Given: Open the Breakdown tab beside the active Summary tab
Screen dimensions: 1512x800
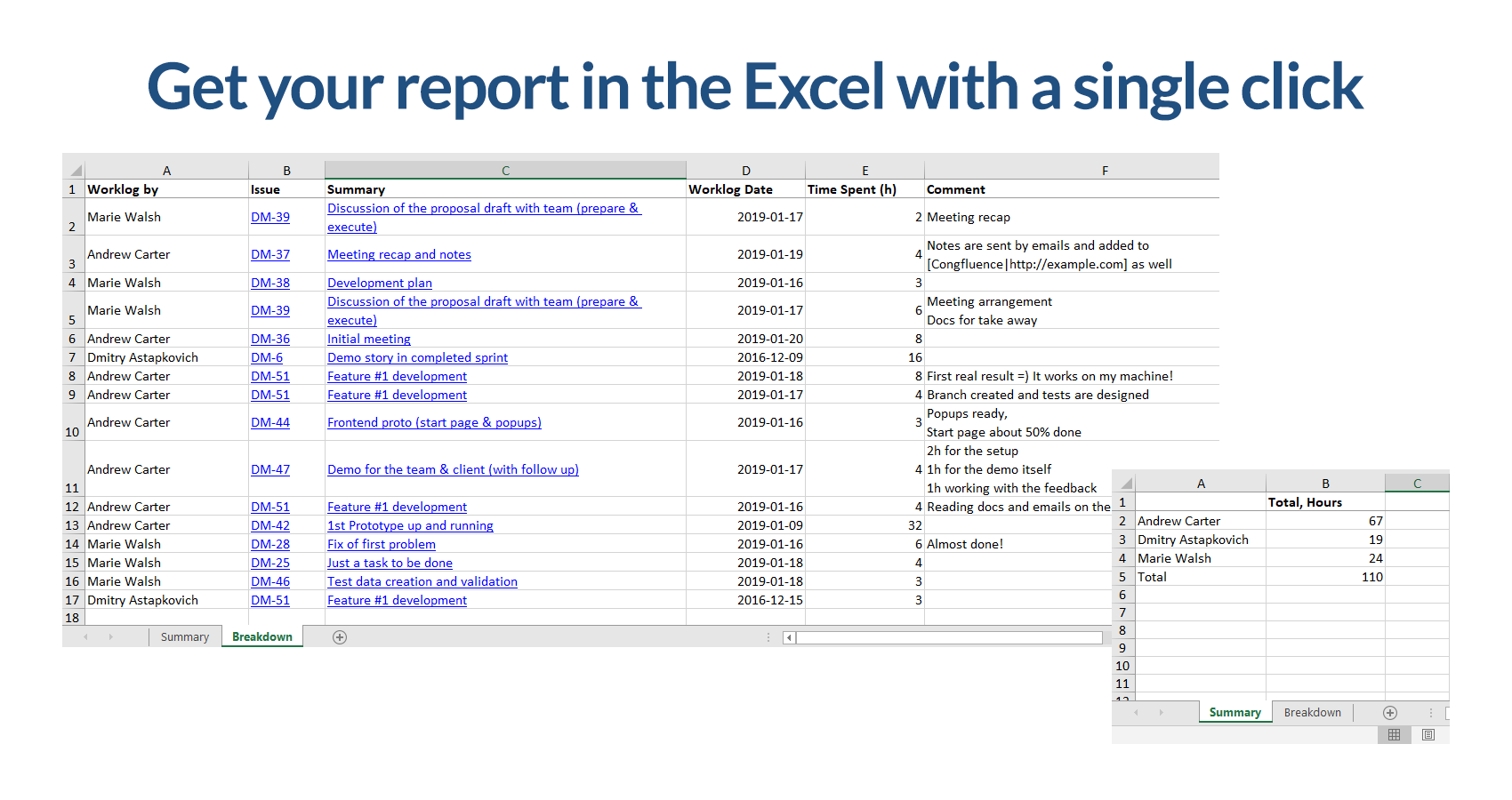Looking at the screenshot, I should coord(1312,713).
